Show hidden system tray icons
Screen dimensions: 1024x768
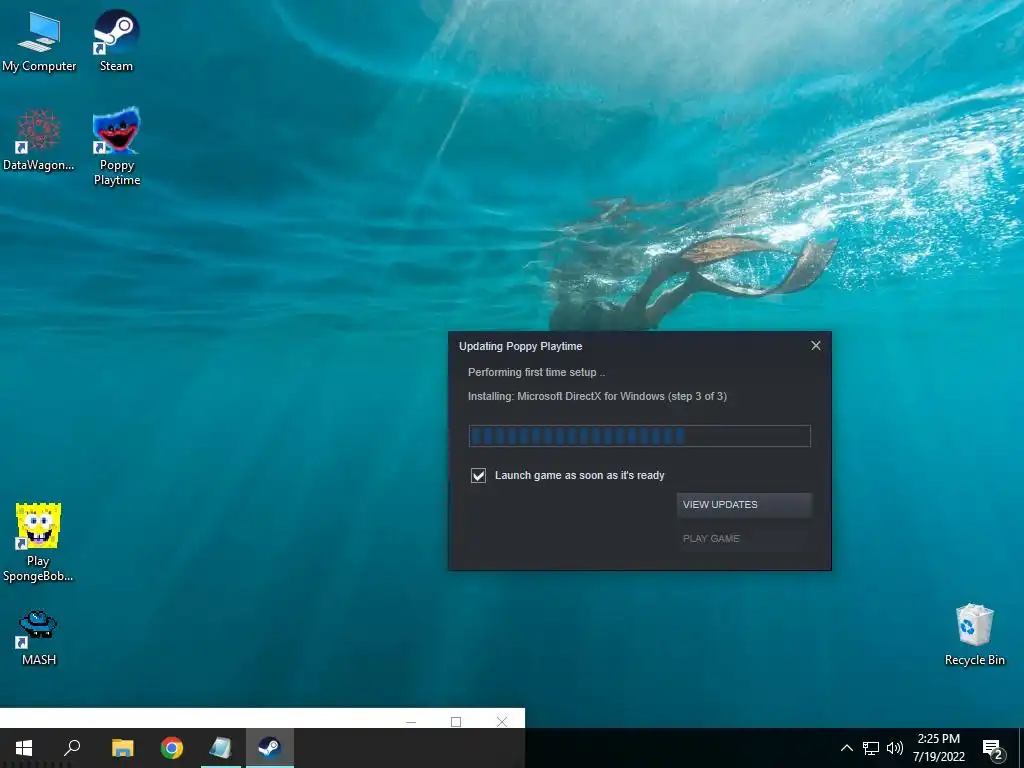tap(846, 748)
